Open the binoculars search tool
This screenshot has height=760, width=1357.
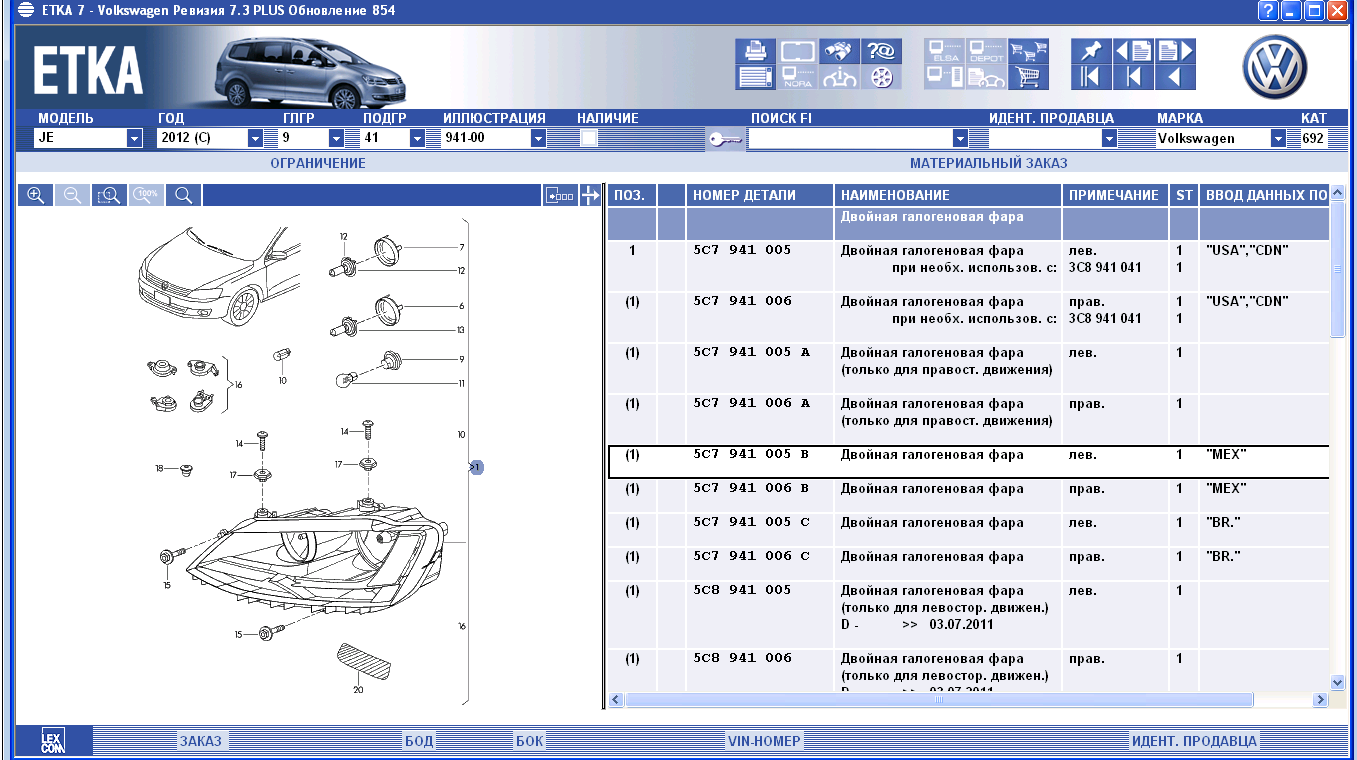(x=840, y=51)
